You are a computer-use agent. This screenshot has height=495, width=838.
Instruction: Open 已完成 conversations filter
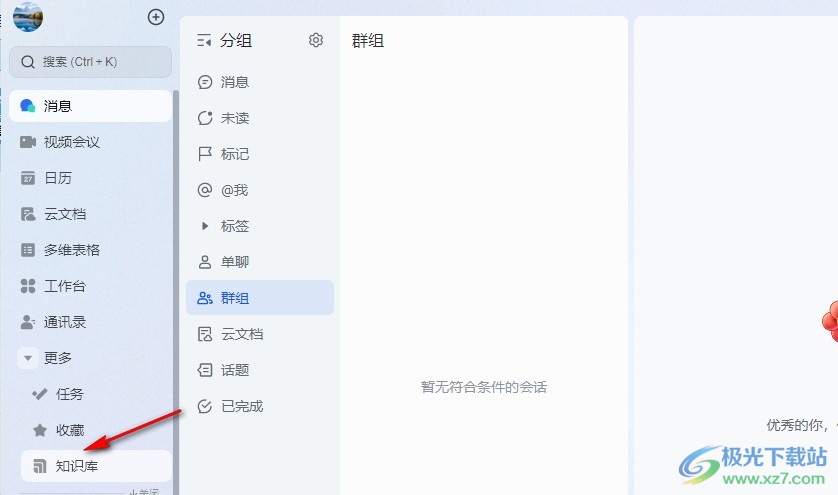tap(260, 406)
